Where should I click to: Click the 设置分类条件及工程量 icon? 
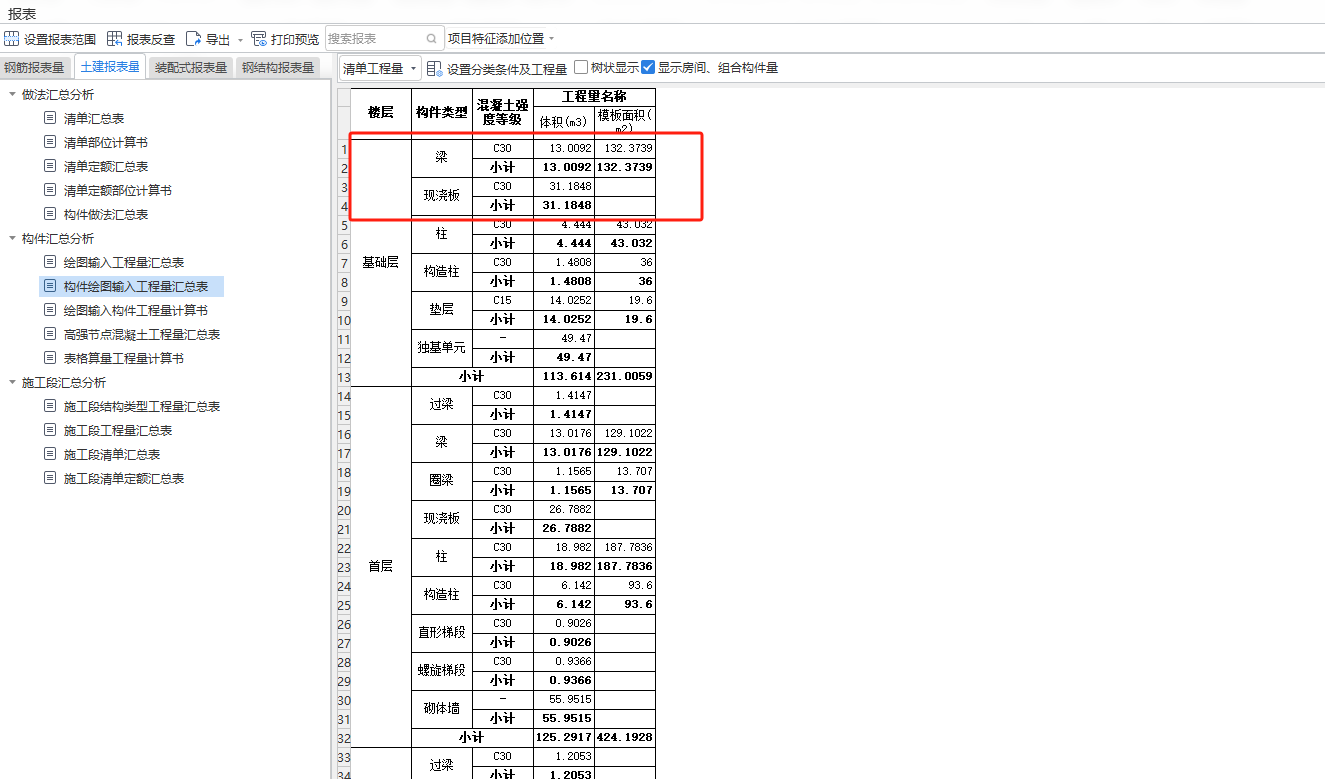[x=435, y=68]
